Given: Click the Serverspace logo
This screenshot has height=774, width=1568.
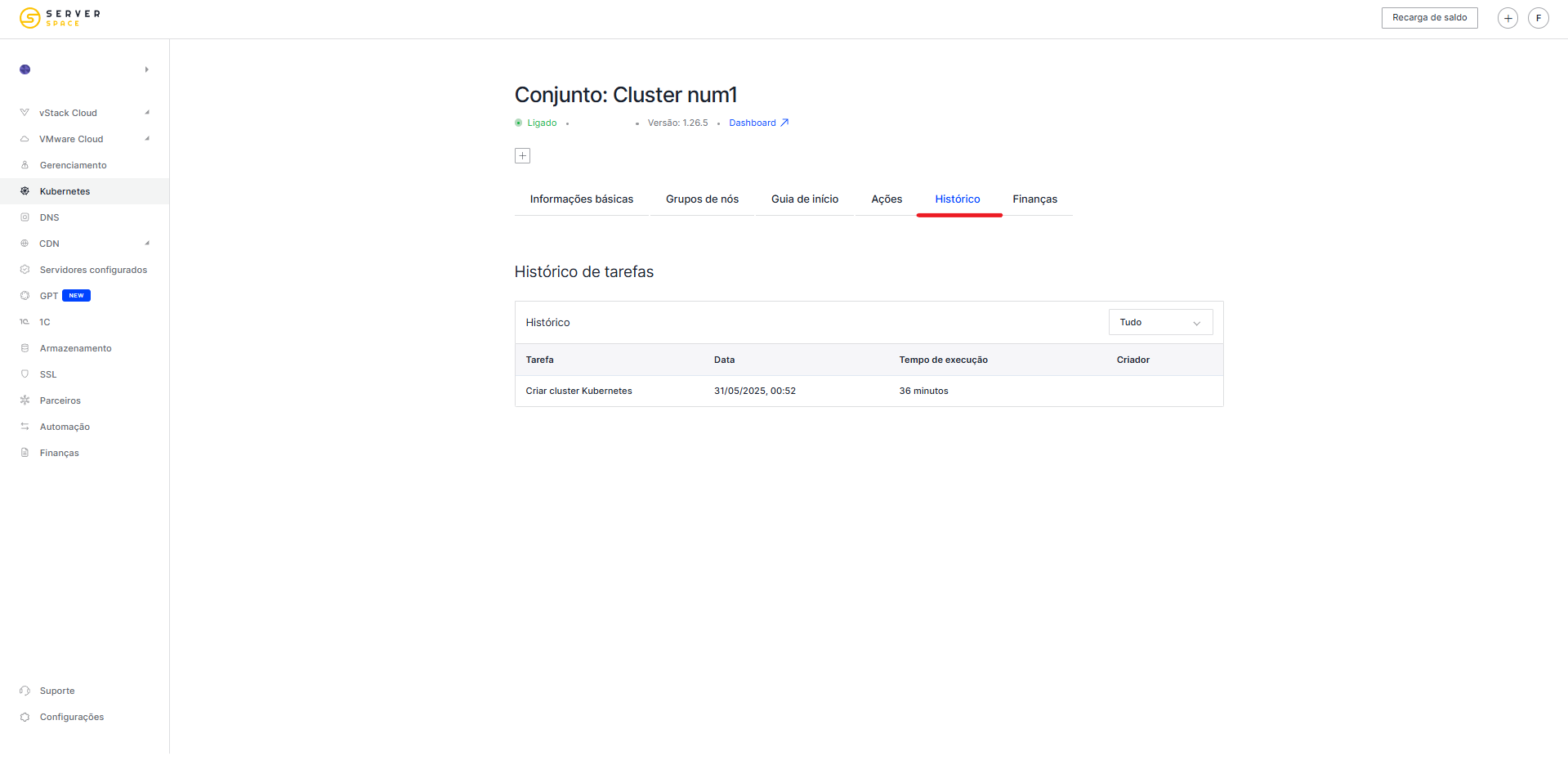Looking at the screenshot, I should coord(60,18).
